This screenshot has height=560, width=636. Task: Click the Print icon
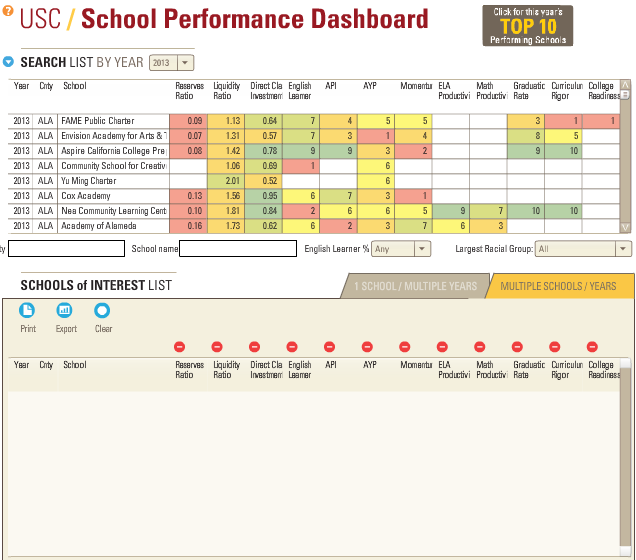[27, 311]
